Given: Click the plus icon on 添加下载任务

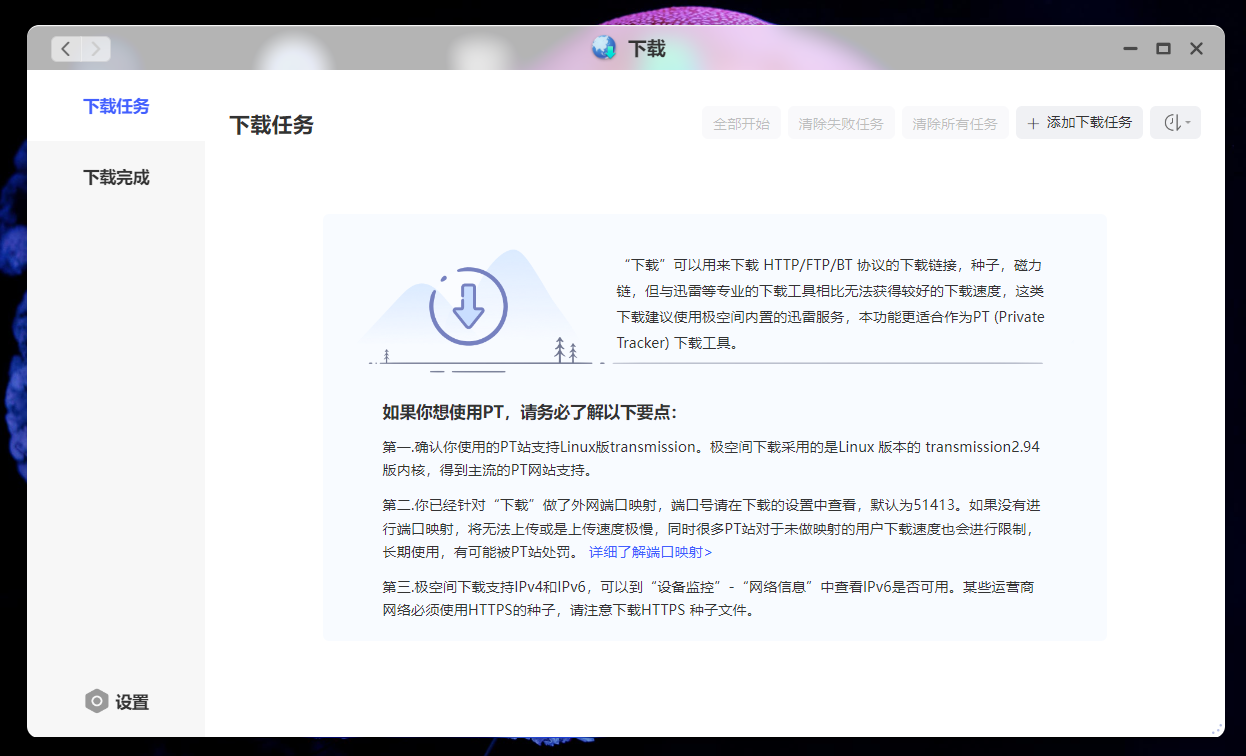Looking at the screenshot, I should pyautogui.click(x=1033, y=123).
